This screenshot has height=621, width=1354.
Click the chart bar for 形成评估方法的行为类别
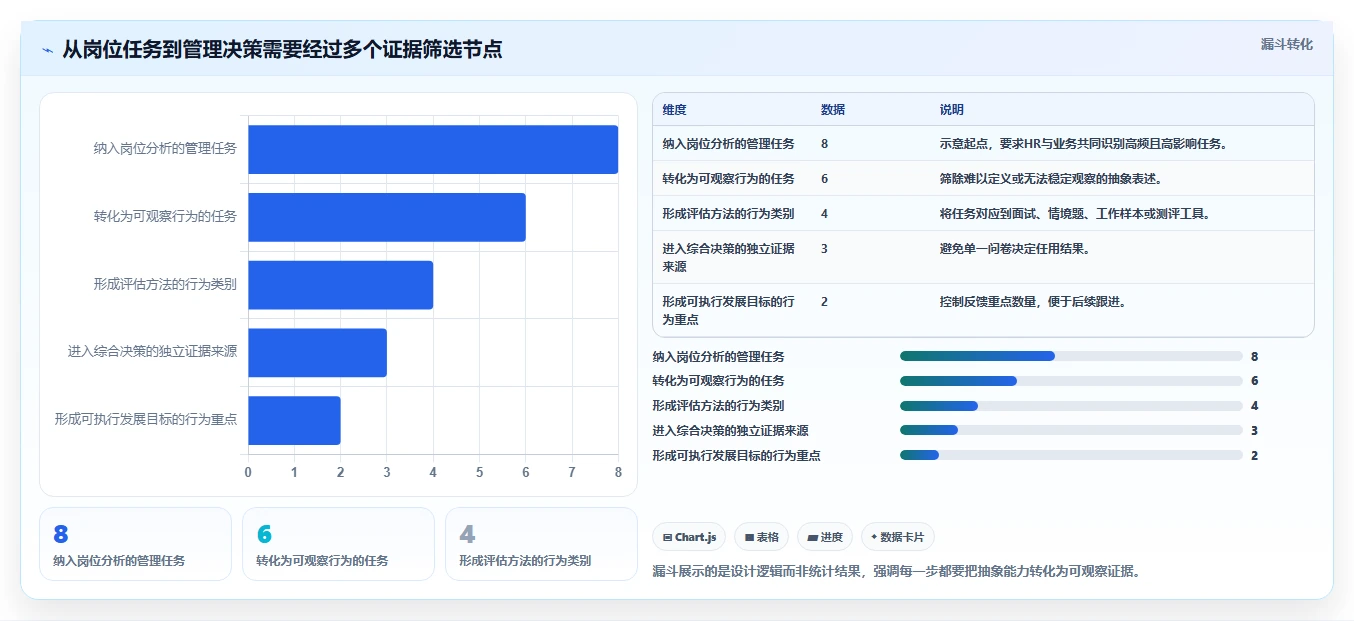point(340,285)
